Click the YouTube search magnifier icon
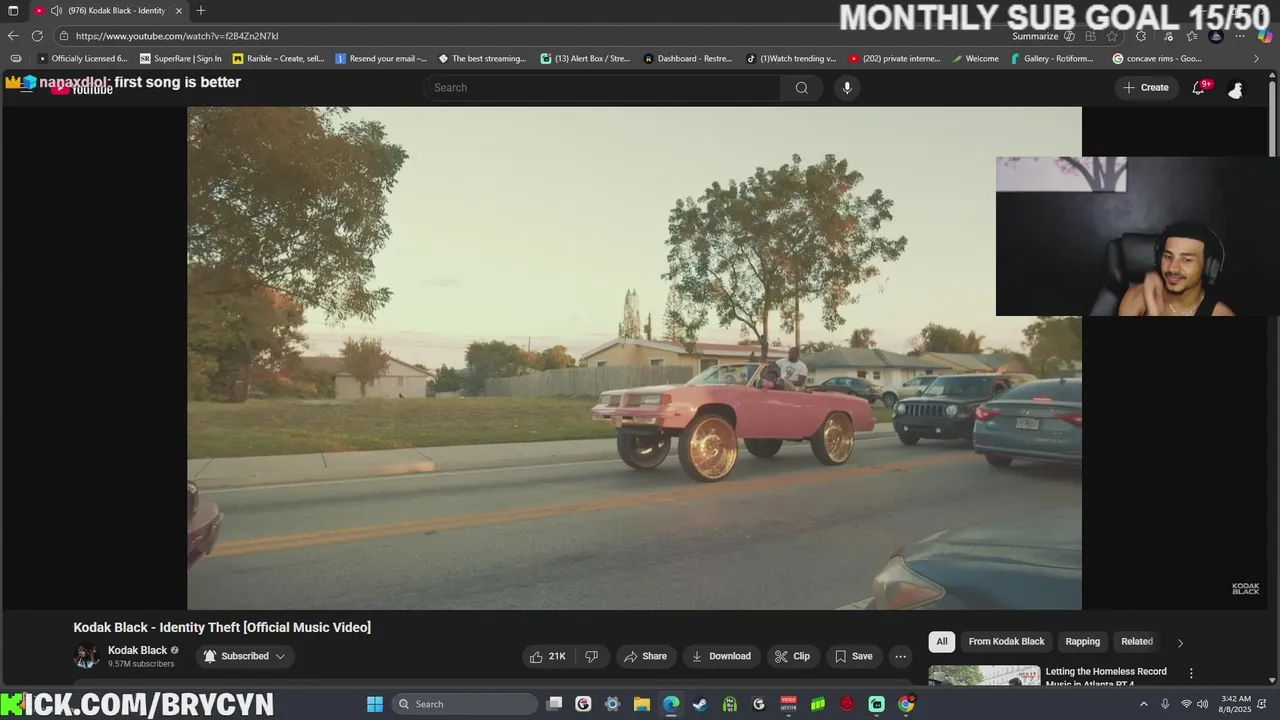Screen dimensions: 1280x720 801,88
